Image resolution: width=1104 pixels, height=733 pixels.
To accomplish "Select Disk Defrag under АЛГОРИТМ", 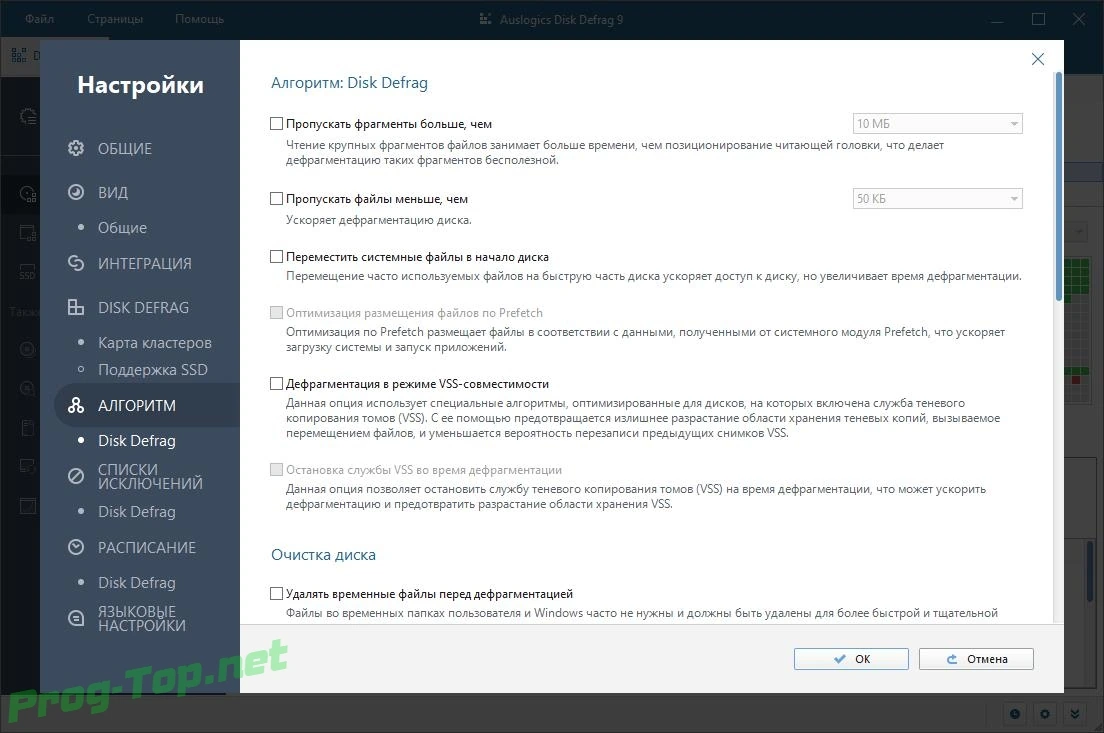I will tap(137, 441).
